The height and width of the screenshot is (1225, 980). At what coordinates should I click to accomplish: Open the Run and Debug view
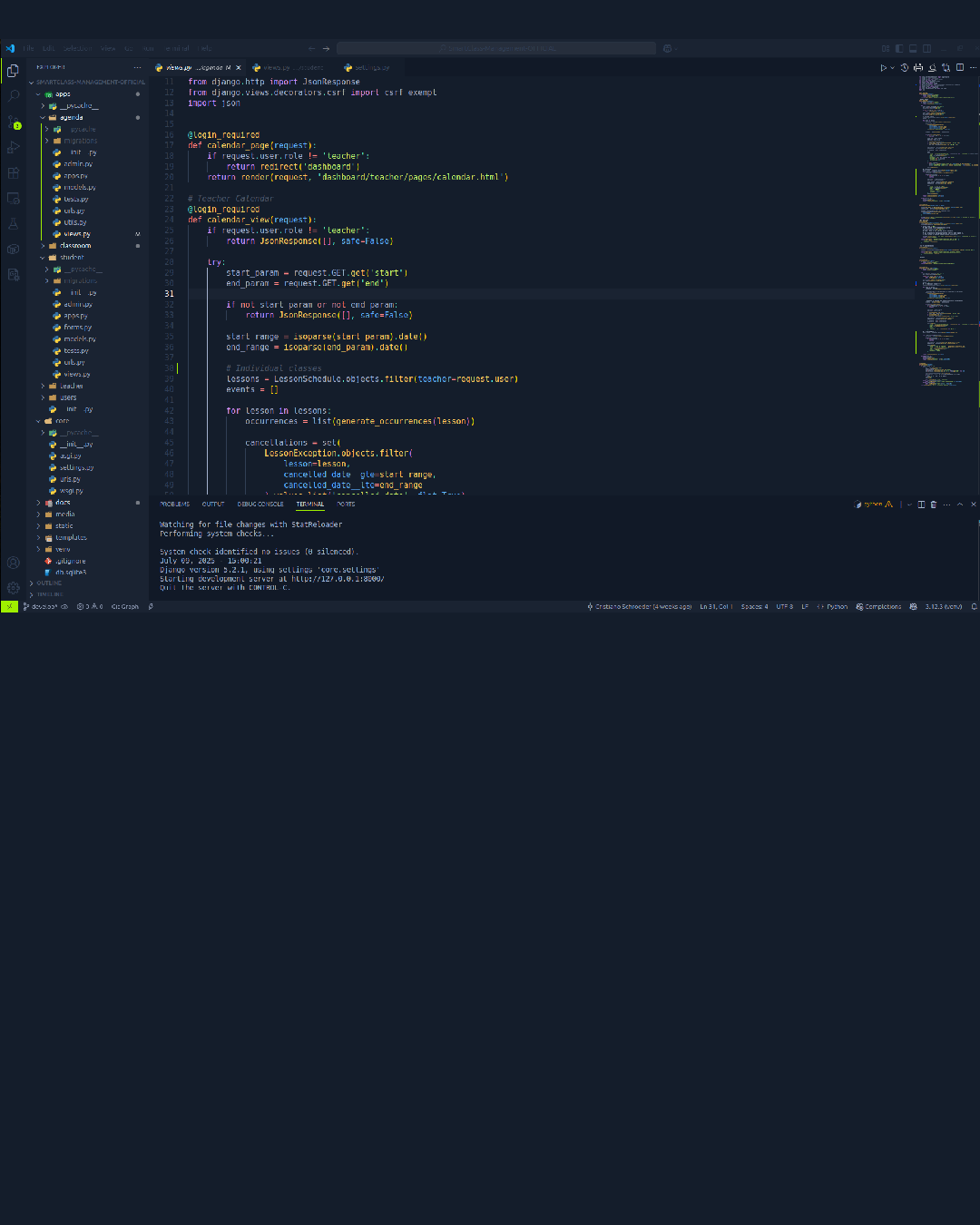(x=13, y=147)
